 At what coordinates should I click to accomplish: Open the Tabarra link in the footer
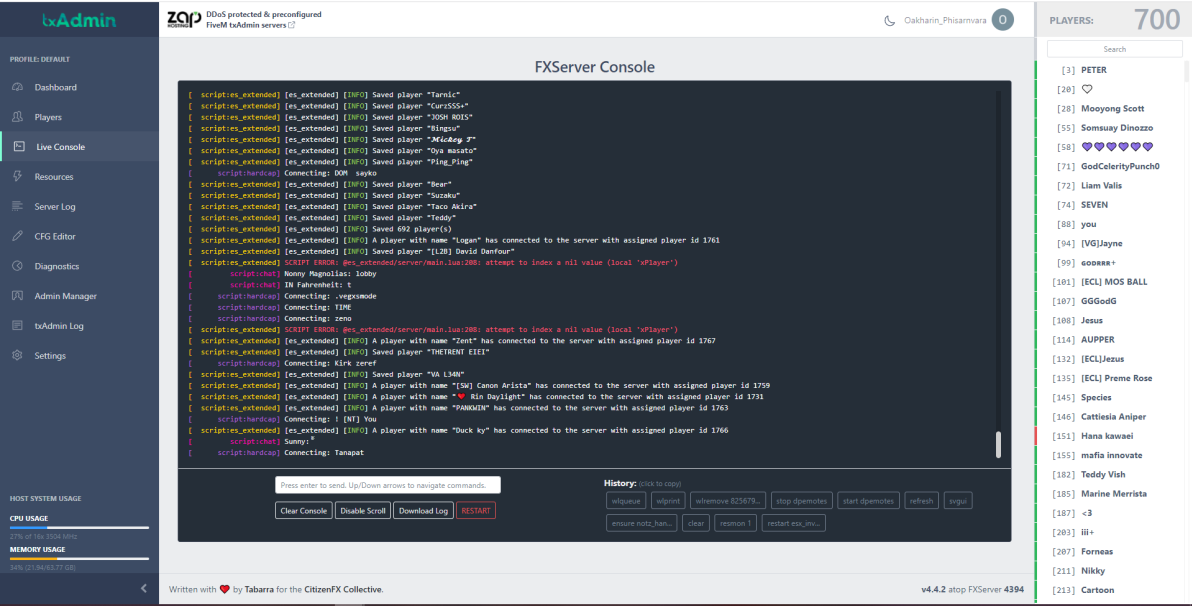point(258,589)
